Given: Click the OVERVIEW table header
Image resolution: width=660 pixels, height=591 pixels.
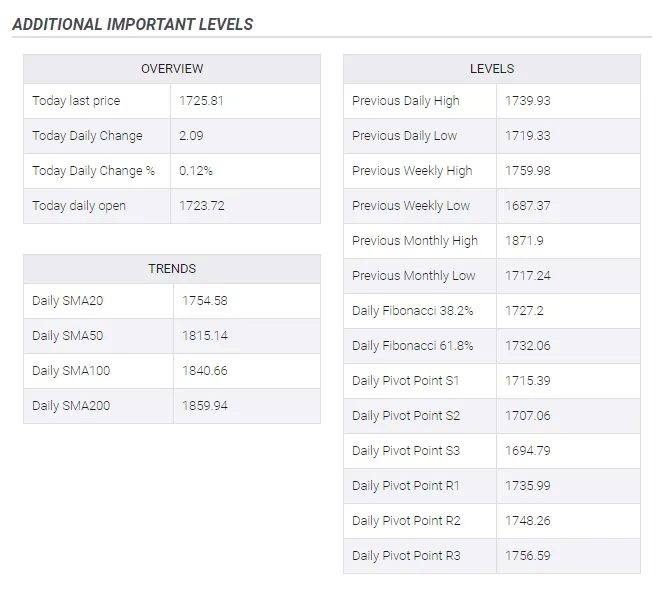Looking at the screenshot, I should click(172, 69).
